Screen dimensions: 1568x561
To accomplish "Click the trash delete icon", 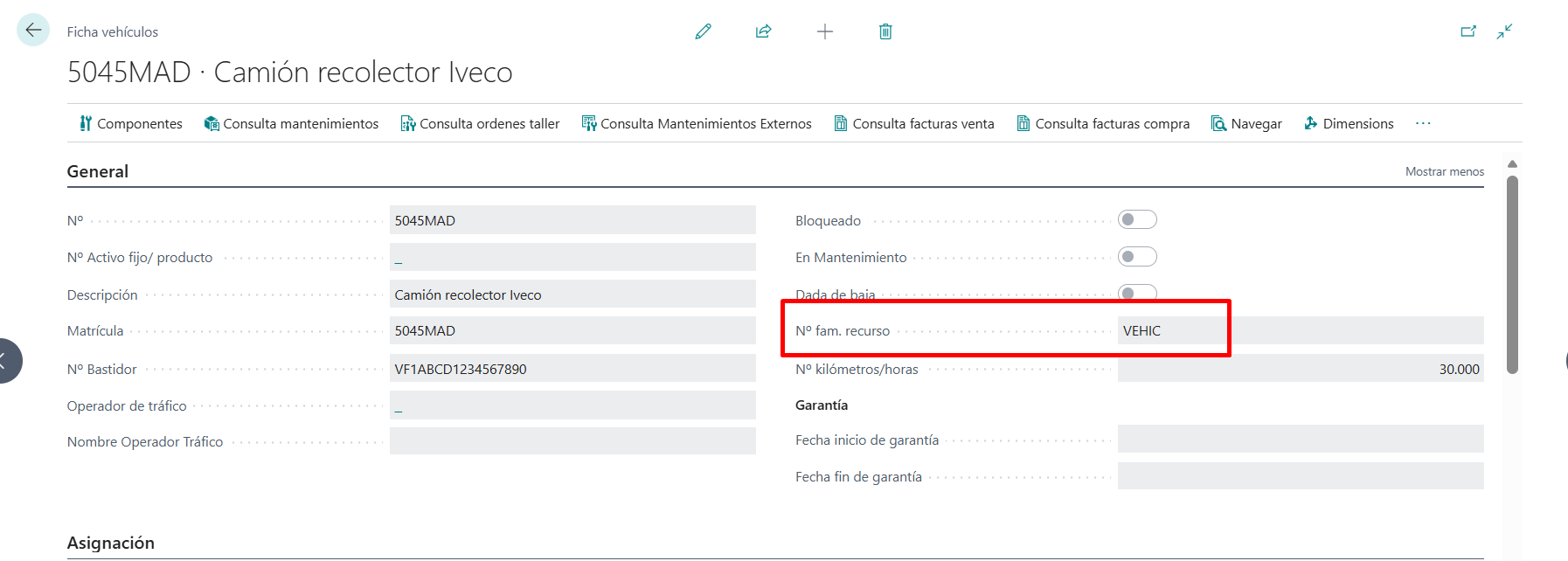I will tap(885, 31).
